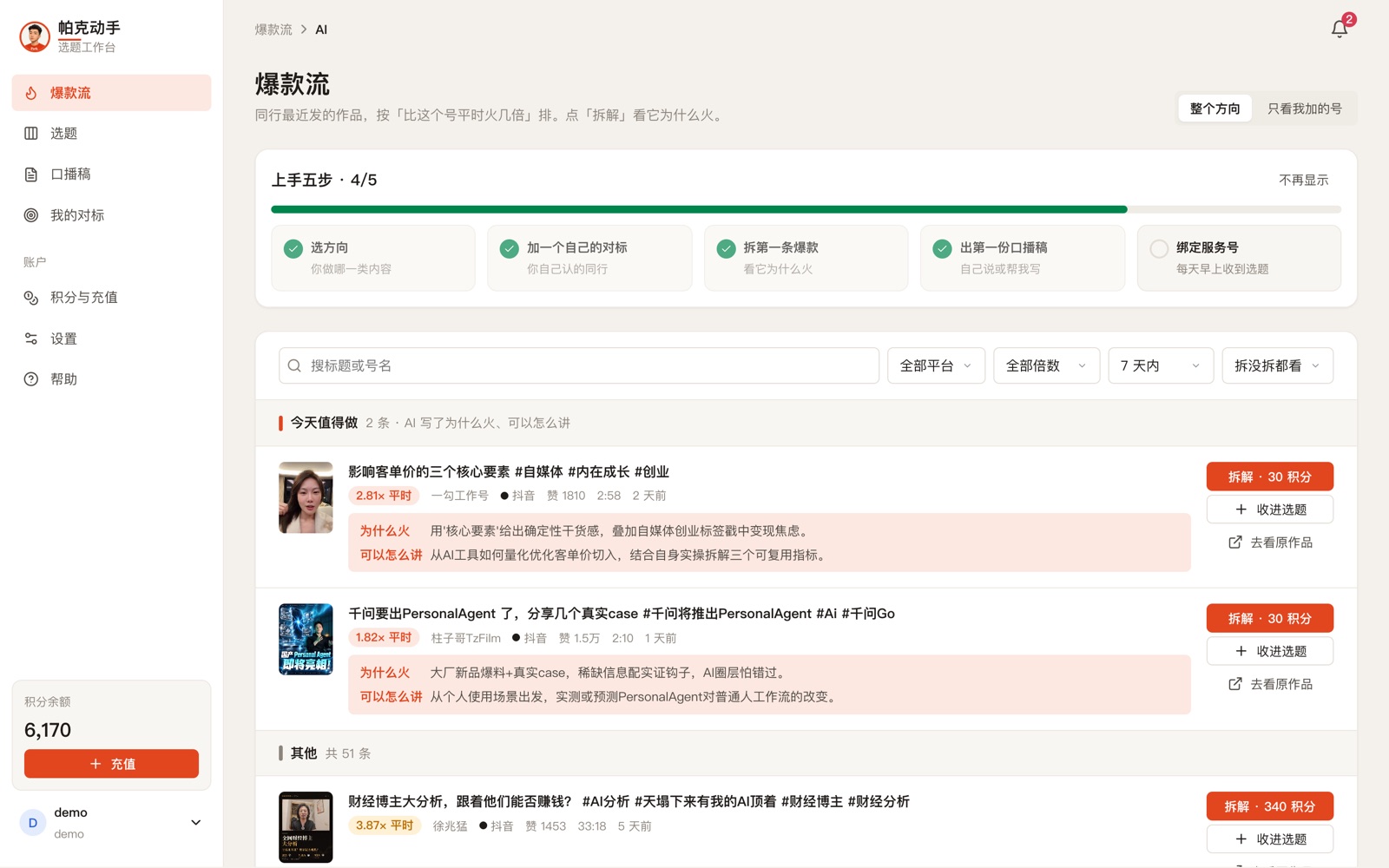
Task: Toggle the 绑定服务号 step circle
Action: coord(1159,249)
